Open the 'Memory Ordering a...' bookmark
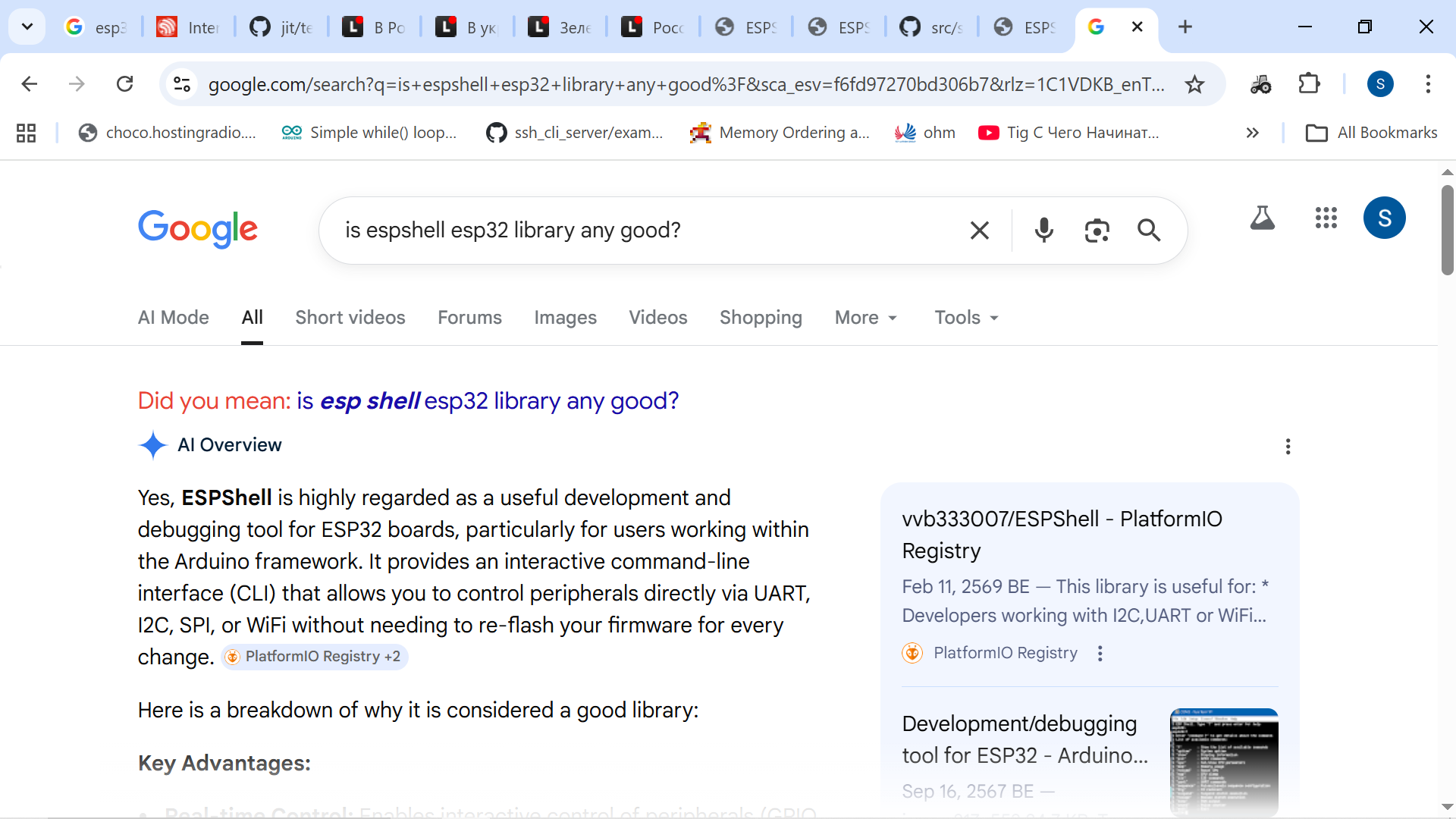Image resolution: width=1456 pixels, height=819 pixels. pos(780,133)
